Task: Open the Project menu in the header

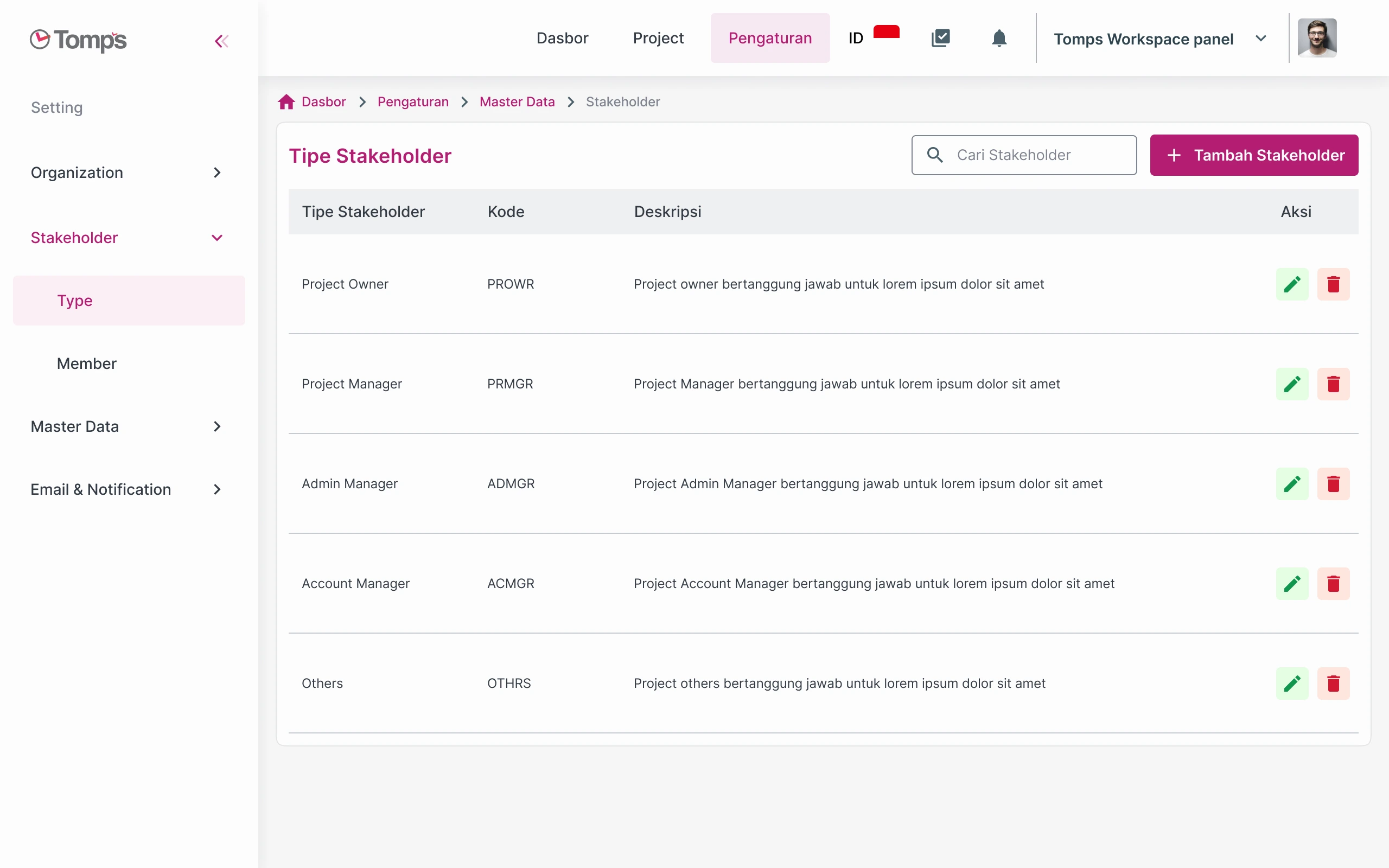Action: [x=658, y=38]
